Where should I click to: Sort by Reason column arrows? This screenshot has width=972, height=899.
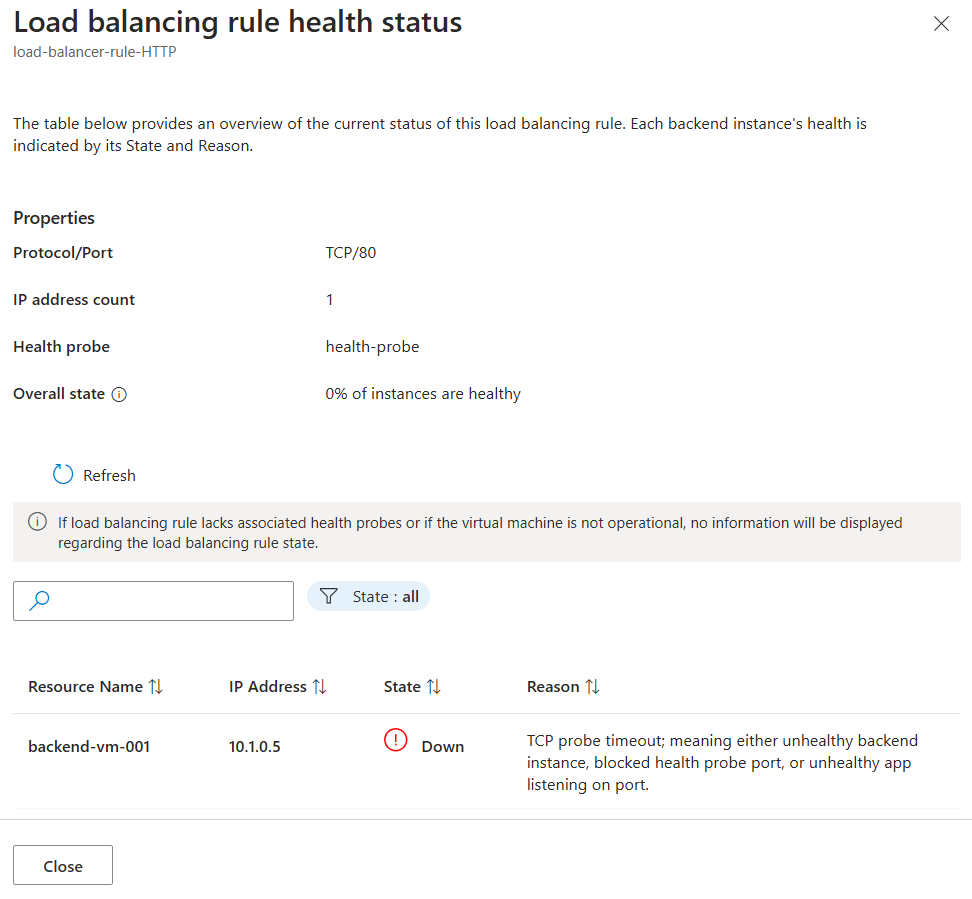(592, 687)
